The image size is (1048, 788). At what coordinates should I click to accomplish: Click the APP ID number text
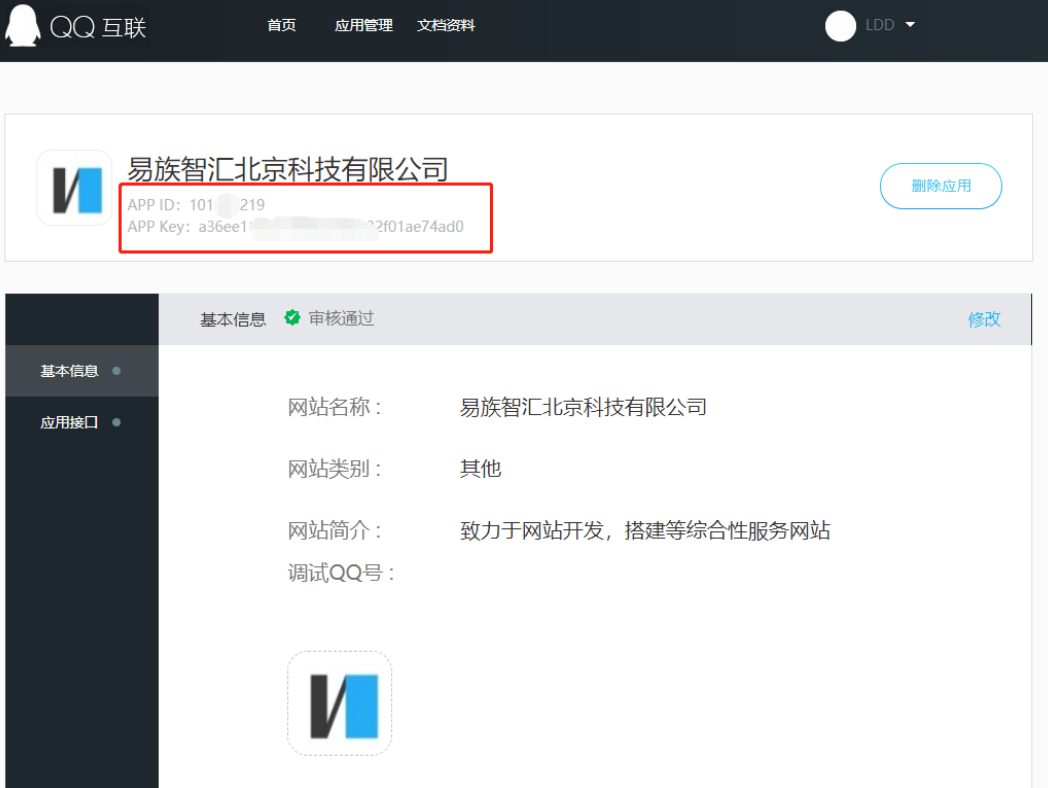[226, 205]
